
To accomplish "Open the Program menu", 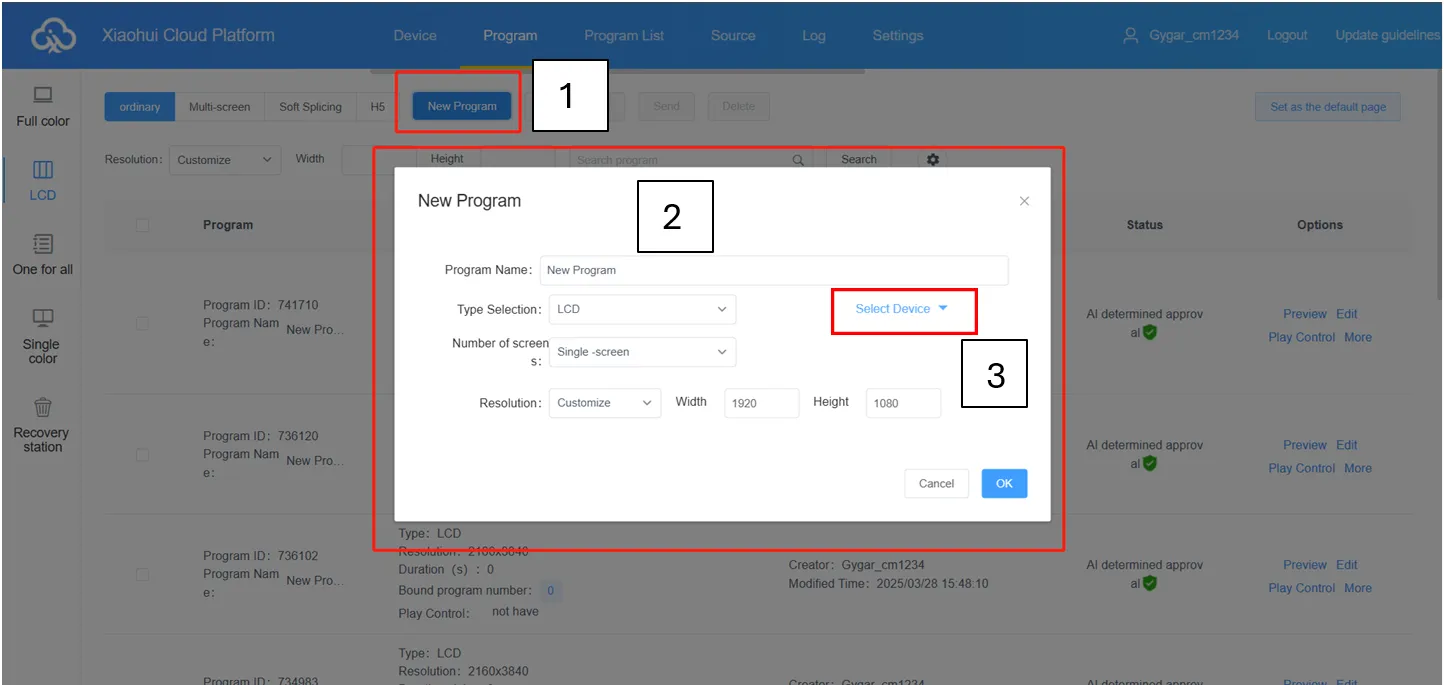I will [x=510, y=35].
